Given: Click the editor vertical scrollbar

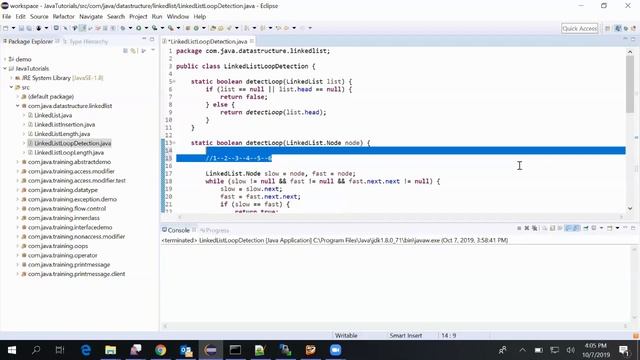Looking at the screenshot, I should [630, 84].
